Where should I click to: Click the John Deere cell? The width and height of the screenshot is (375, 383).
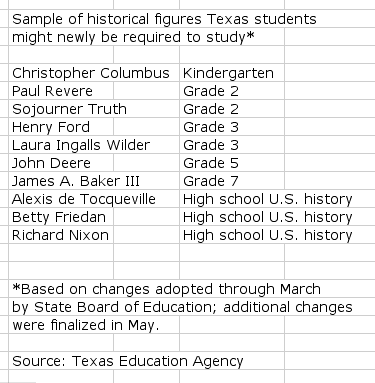tap(61, 163)
